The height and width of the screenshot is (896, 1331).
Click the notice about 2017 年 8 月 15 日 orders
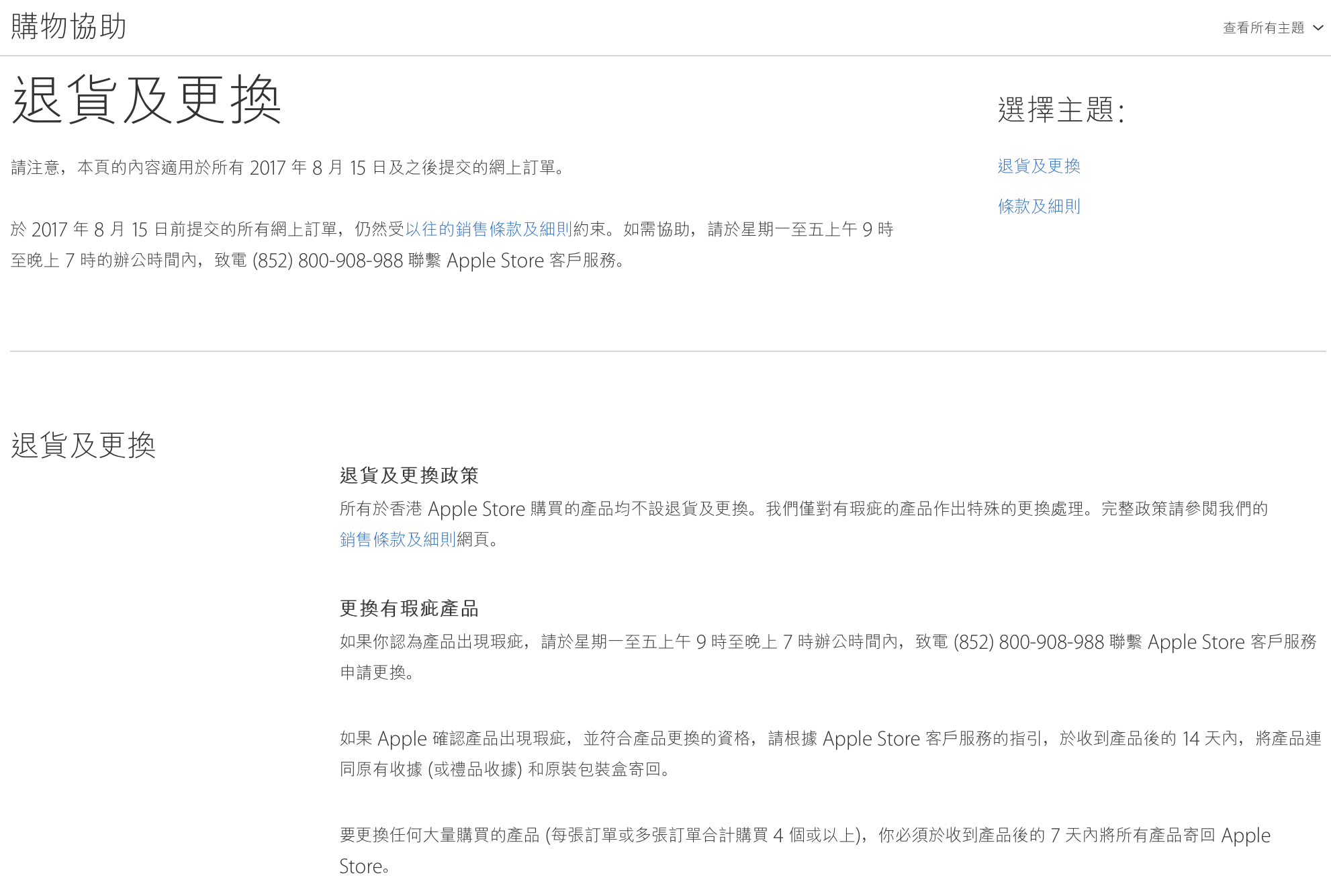click(289, 167)
